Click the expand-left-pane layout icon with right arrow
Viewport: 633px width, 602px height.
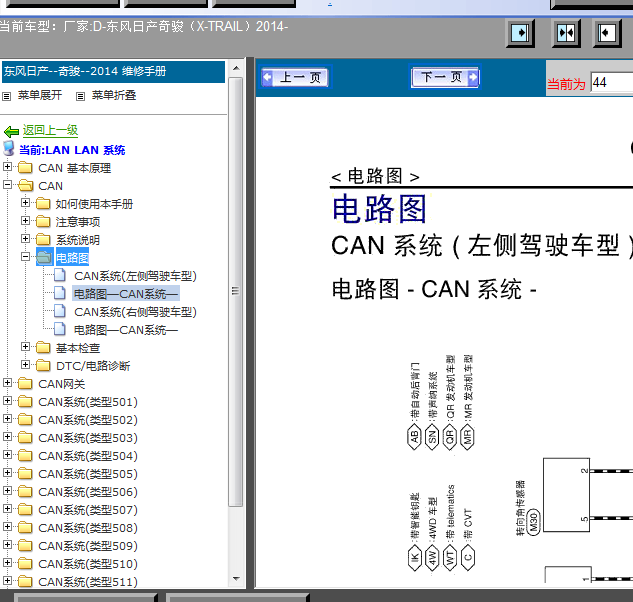click(x=520, y=33)
